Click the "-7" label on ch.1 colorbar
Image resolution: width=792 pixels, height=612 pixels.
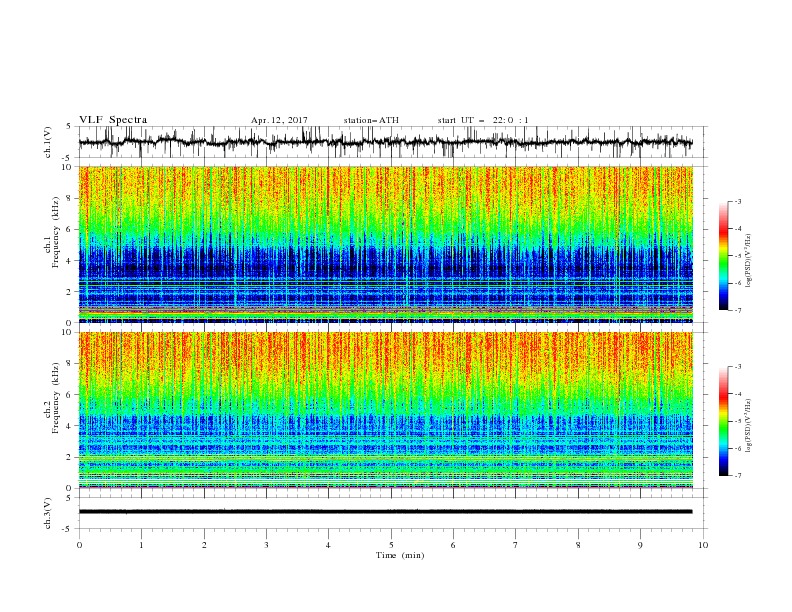(x=737, y=310)
